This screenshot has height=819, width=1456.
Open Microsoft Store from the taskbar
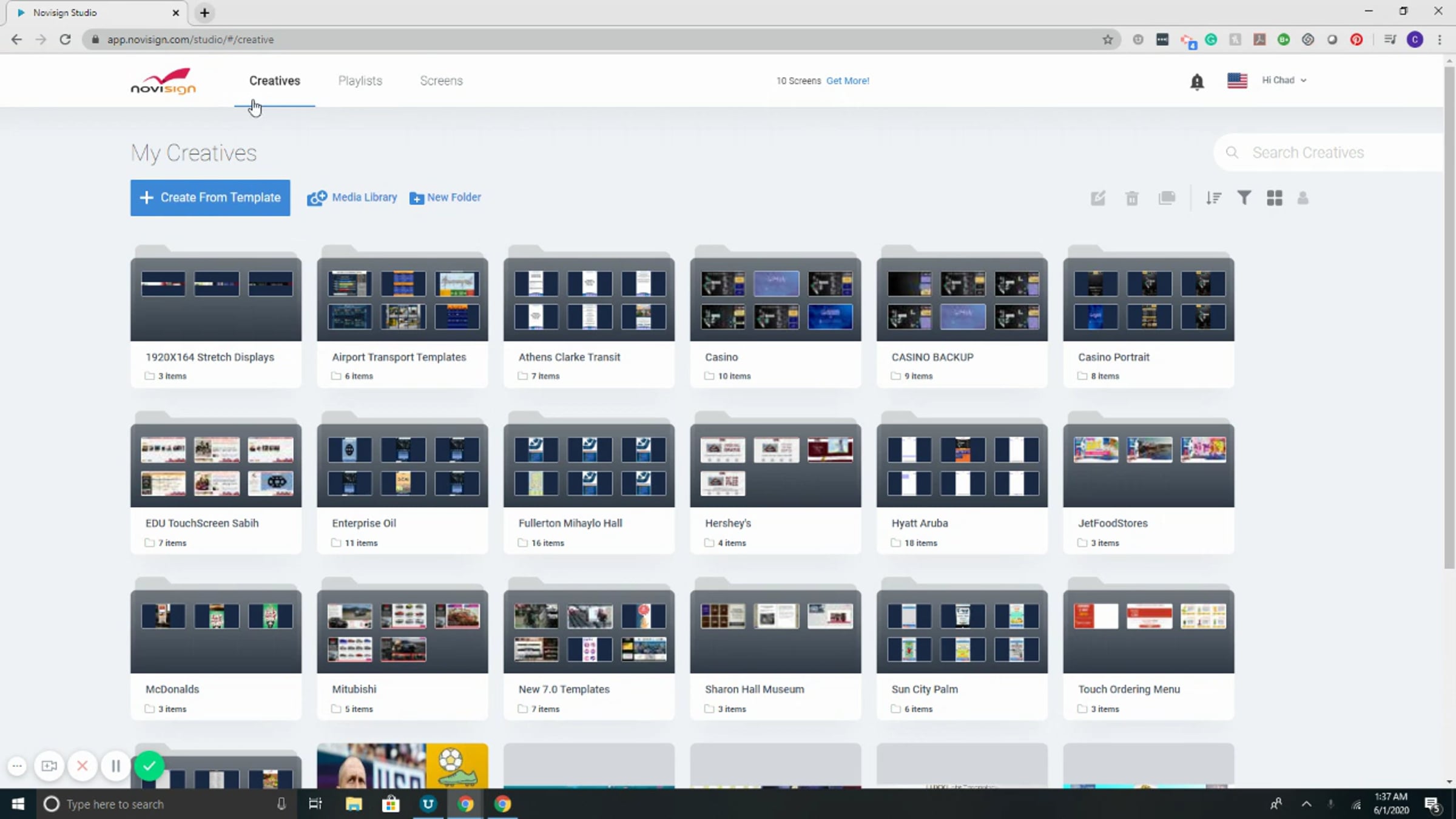(391, 804)
